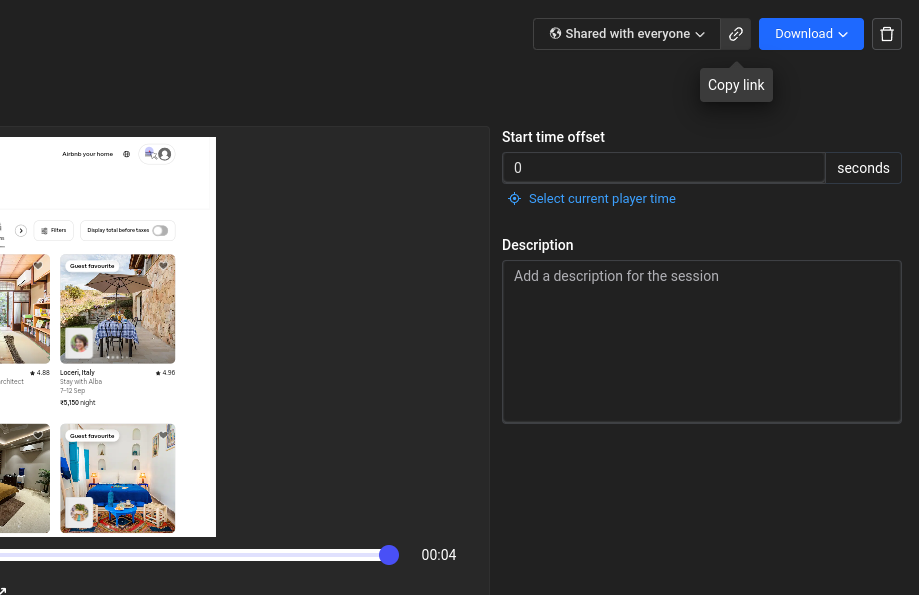Click the crosshair icon beside player time link
The width and height of the screenshot is (919, 595).
(x=514, y=199)
